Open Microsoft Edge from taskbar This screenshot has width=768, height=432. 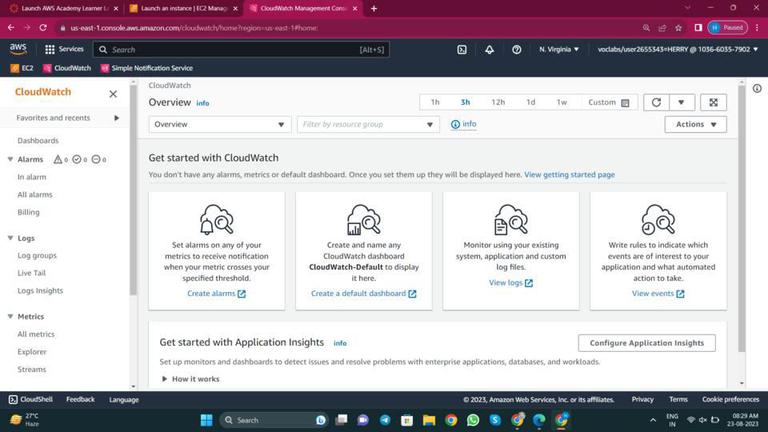[x=539, y=420]
